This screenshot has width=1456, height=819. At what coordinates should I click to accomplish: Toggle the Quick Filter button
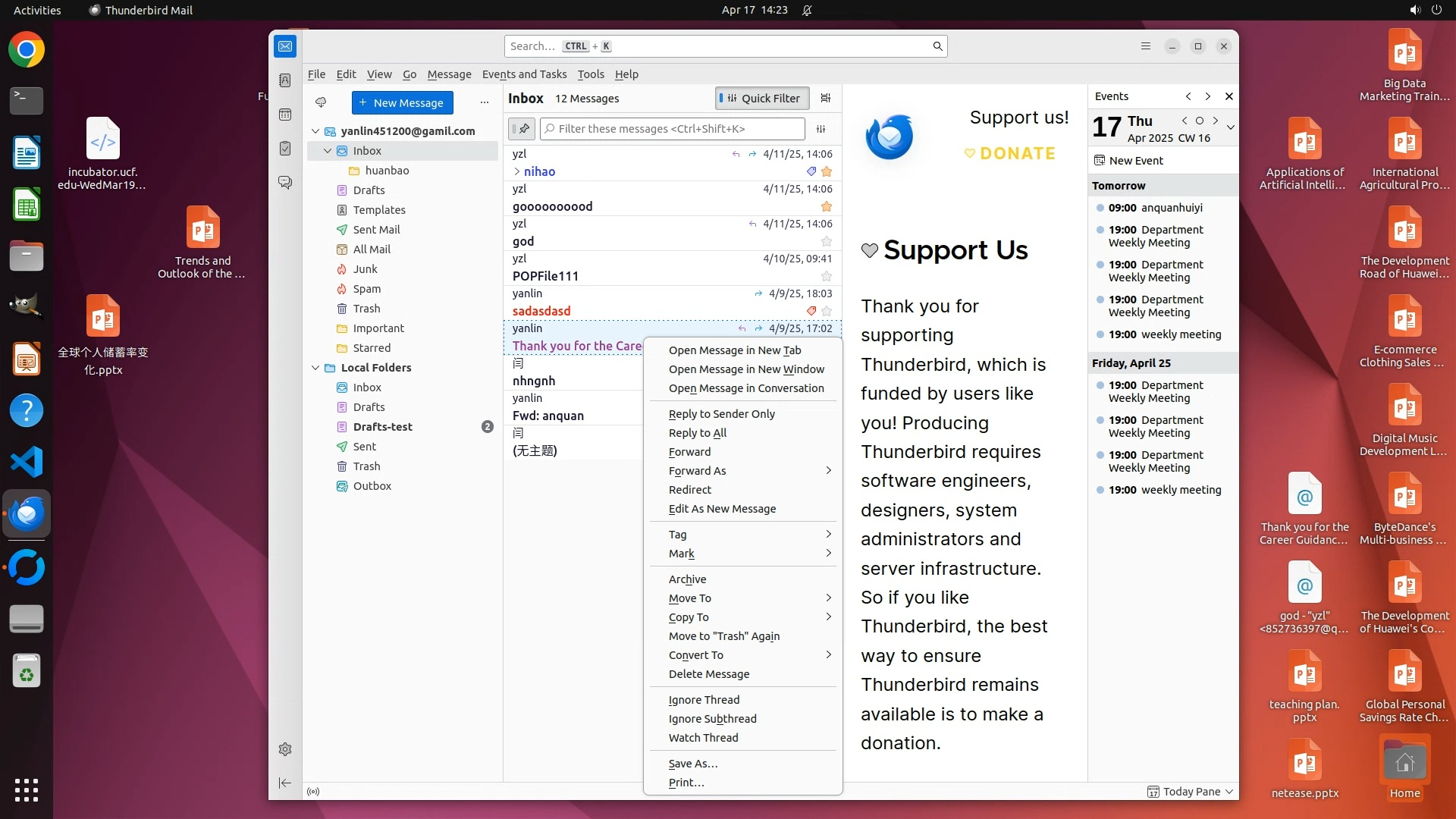click(761, 98)
